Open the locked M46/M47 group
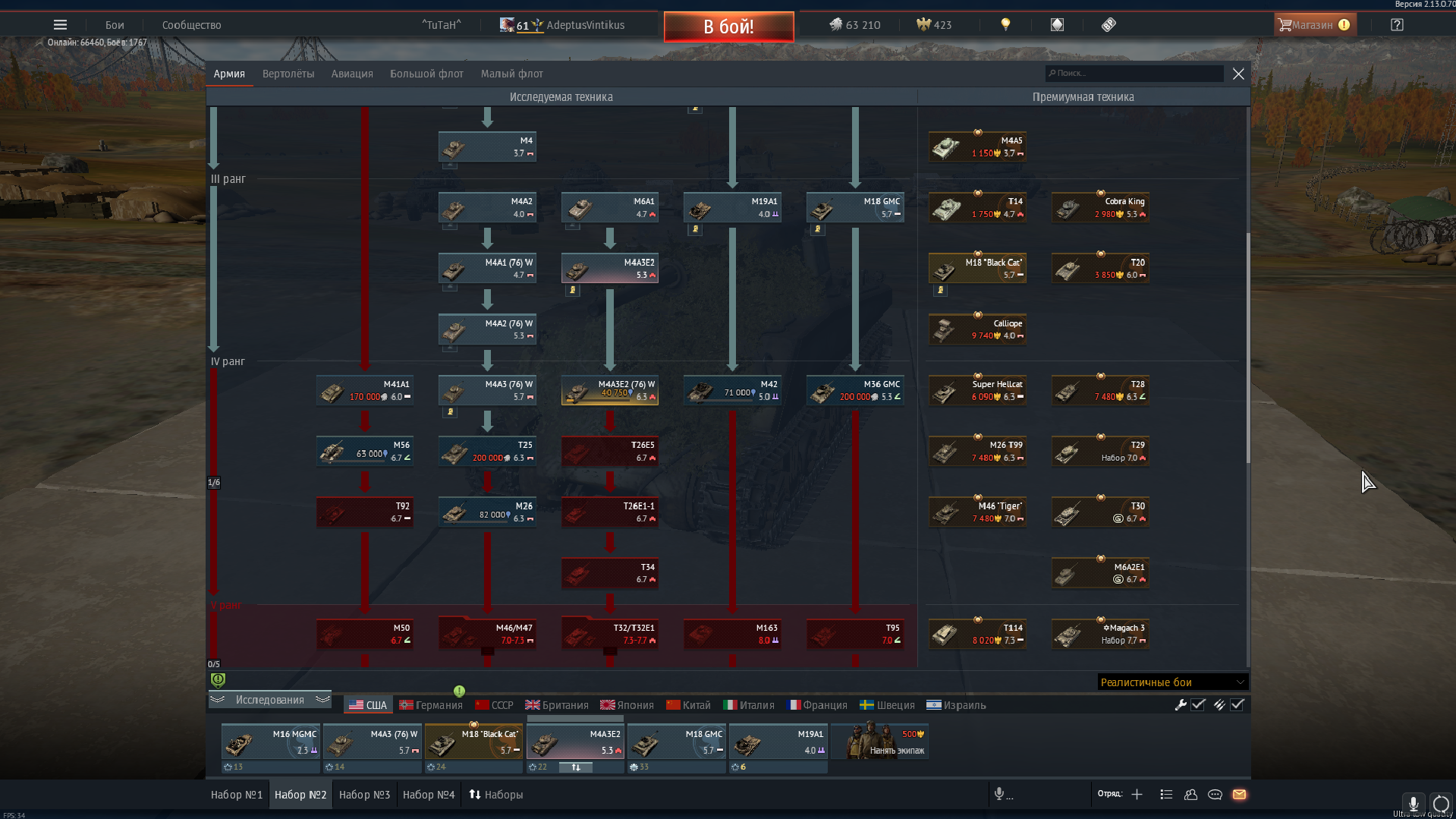The image size is (1456, 819). 487,634
